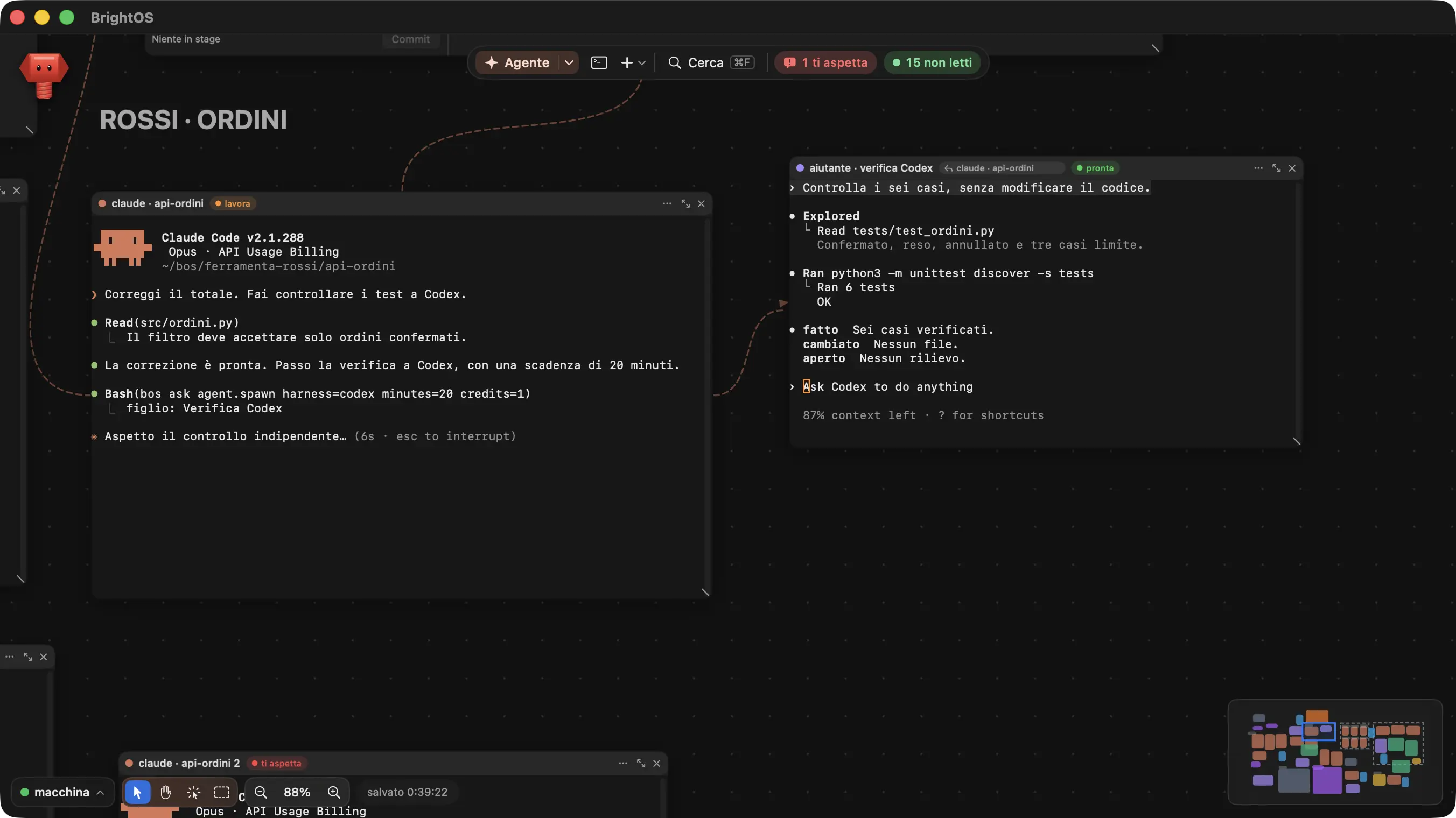Expand the claude · api-ordini panel fullscreen
This screenshot has height=818, width=1456.
point(685,203)
